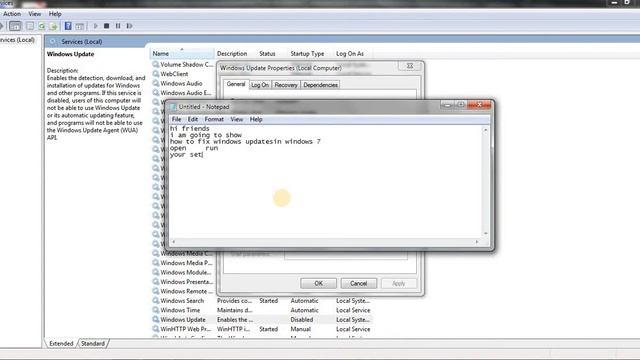Click the gear icon beside Windows Presenta...
The image size is (640, 360).
[x=156, y=282]
